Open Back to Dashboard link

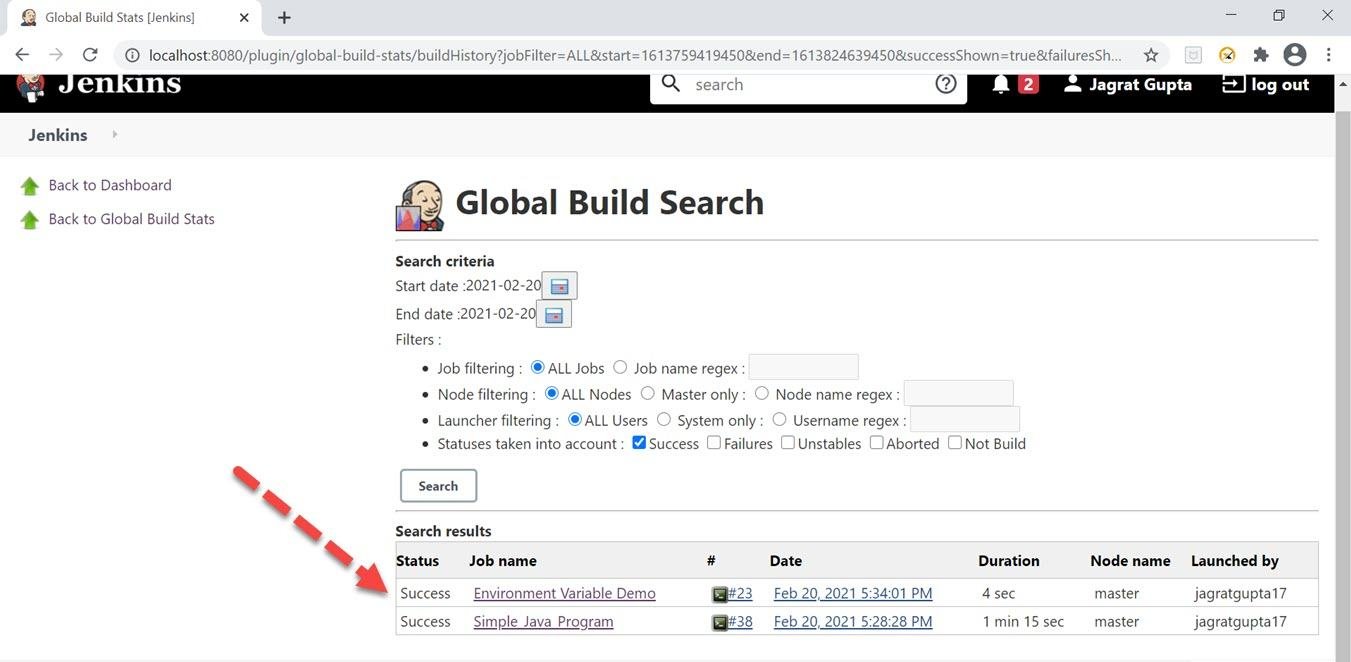point(110,185)
